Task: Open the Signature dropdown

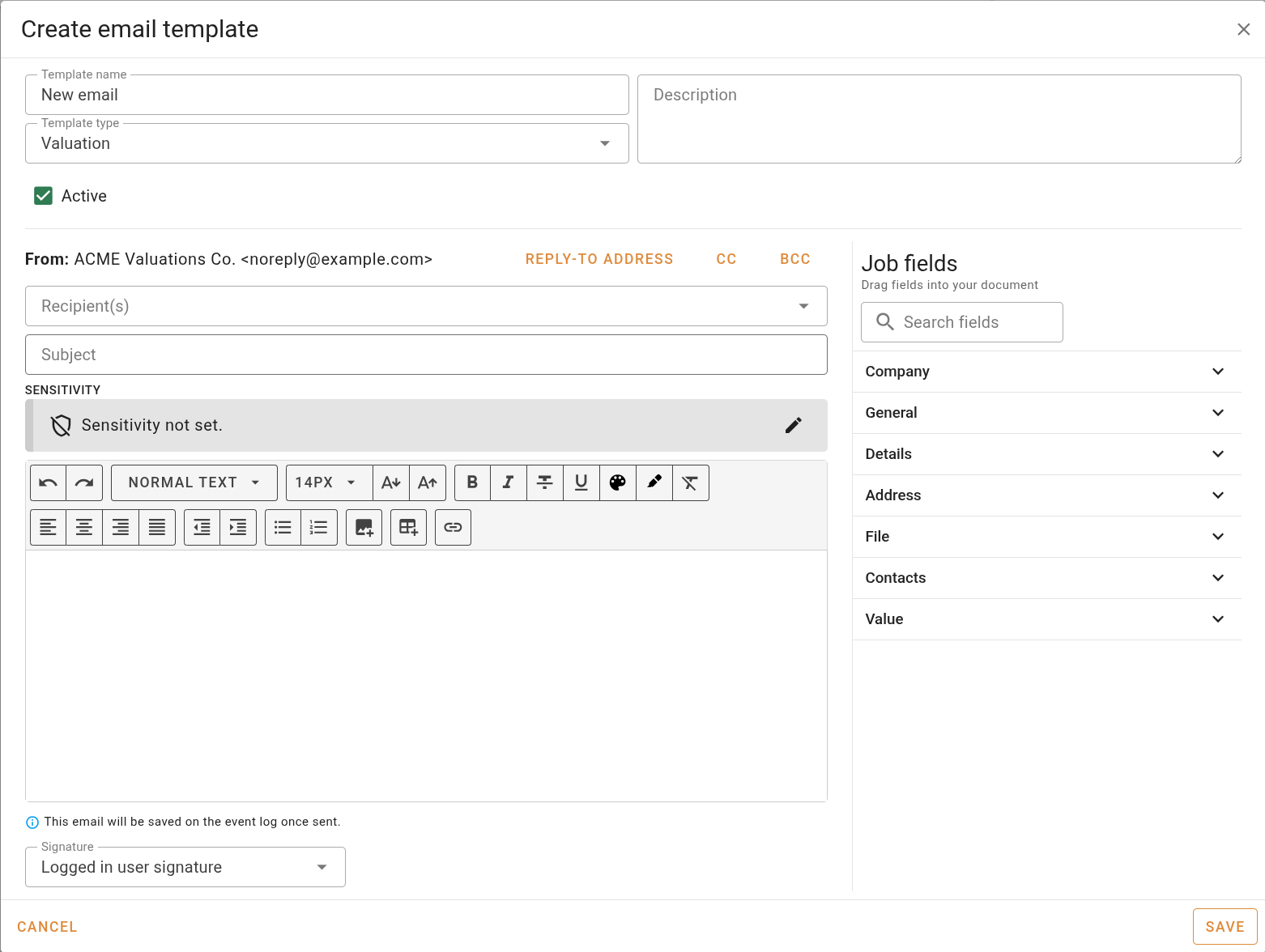Action: 185,867
